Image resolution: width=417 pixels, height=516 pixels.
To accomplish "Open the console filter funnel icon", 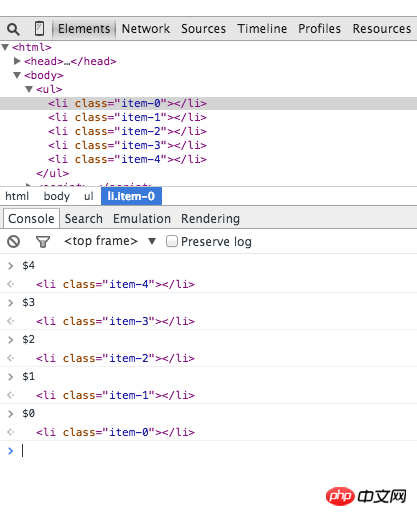I will [43, 242].
